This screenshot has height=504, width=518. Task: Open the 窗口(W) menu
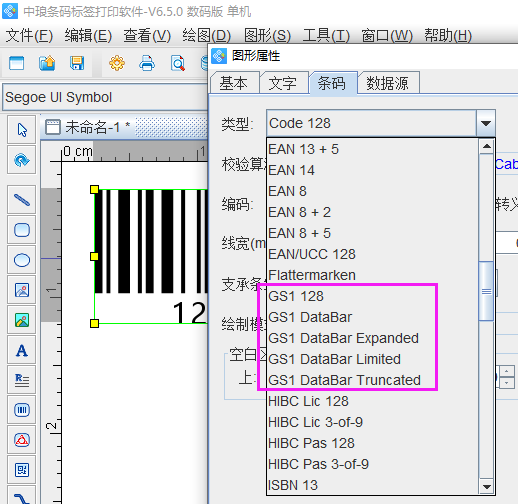tap(387, 35)
